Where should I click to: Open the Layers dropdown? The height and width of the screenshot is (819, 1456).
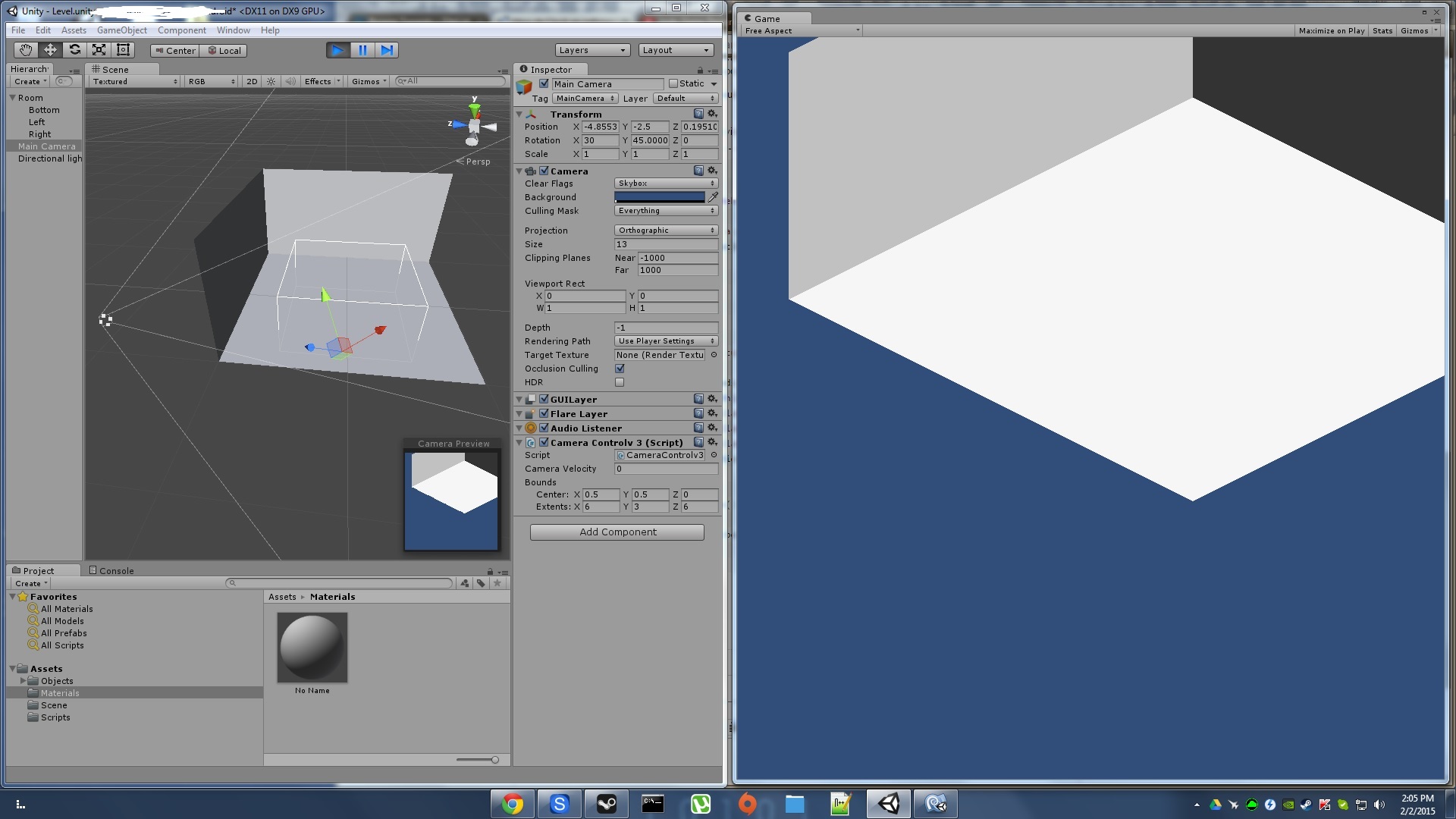pos(592,50)
